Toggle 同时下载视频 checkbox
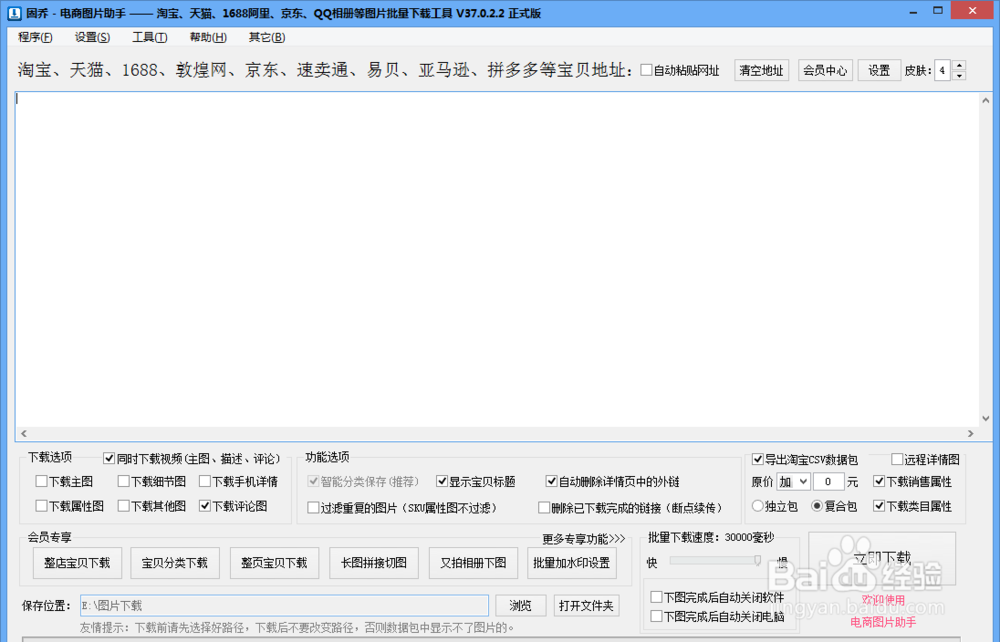The width and height of the screenshot is (1000, 642). coord(108,458)
